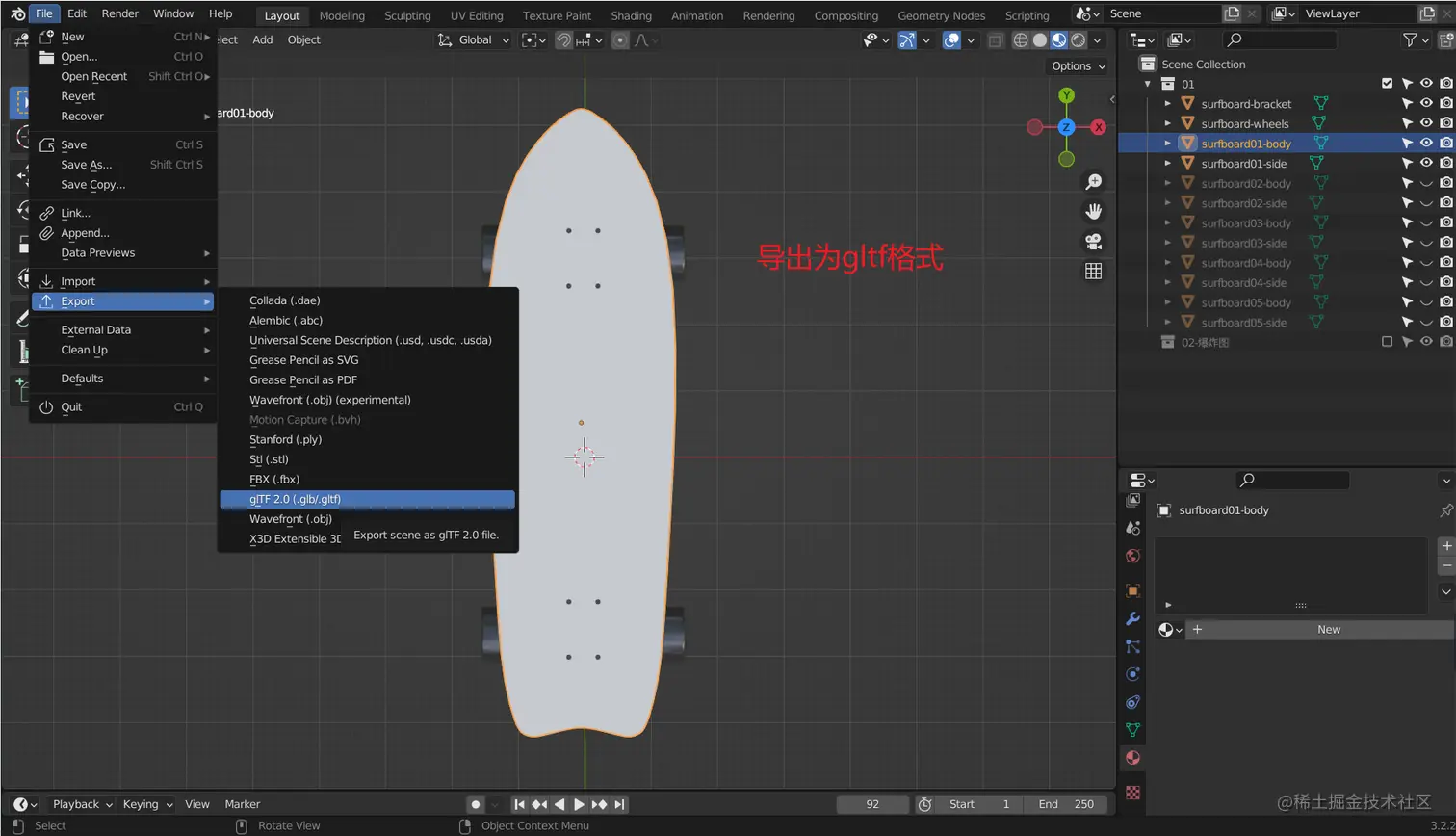Open the outliner filter dropdown

click(x=1416, y=39)
